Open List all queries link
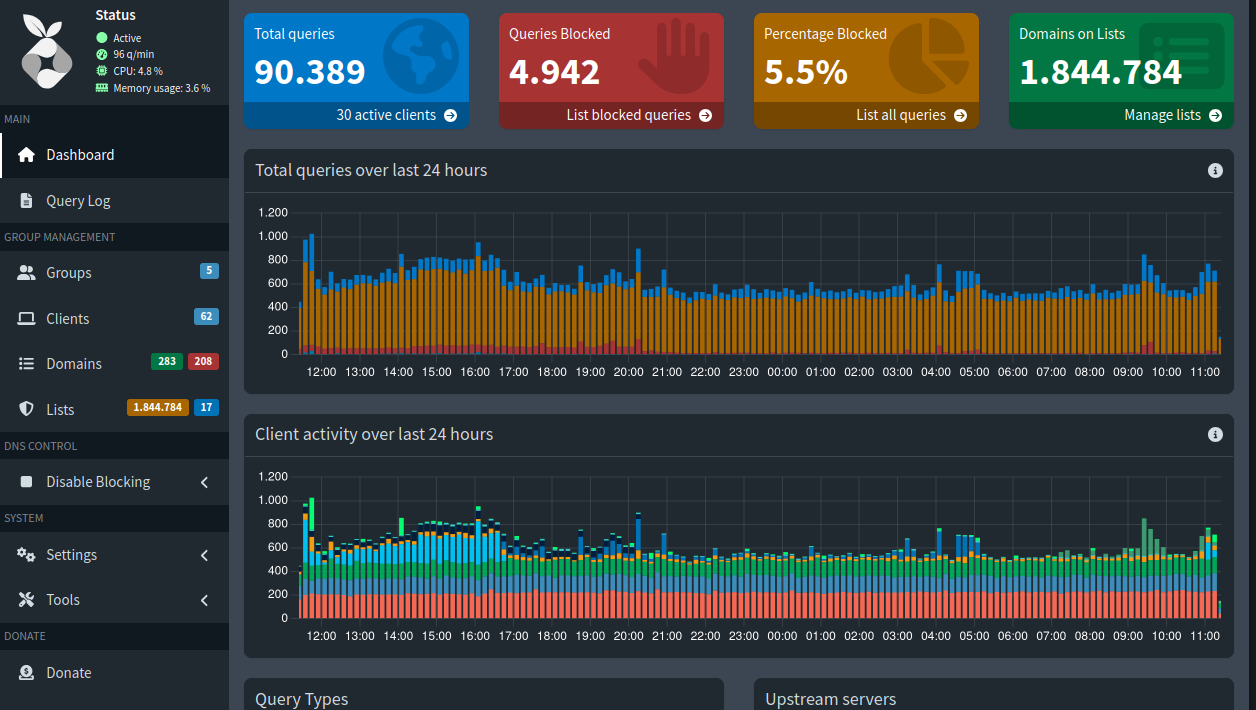 point(901,116)
